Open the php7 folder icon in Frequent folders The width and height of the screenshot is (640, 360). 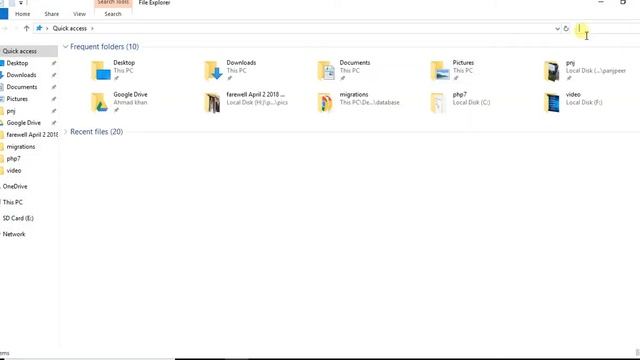pyautogui.click(x=438, y=102)
